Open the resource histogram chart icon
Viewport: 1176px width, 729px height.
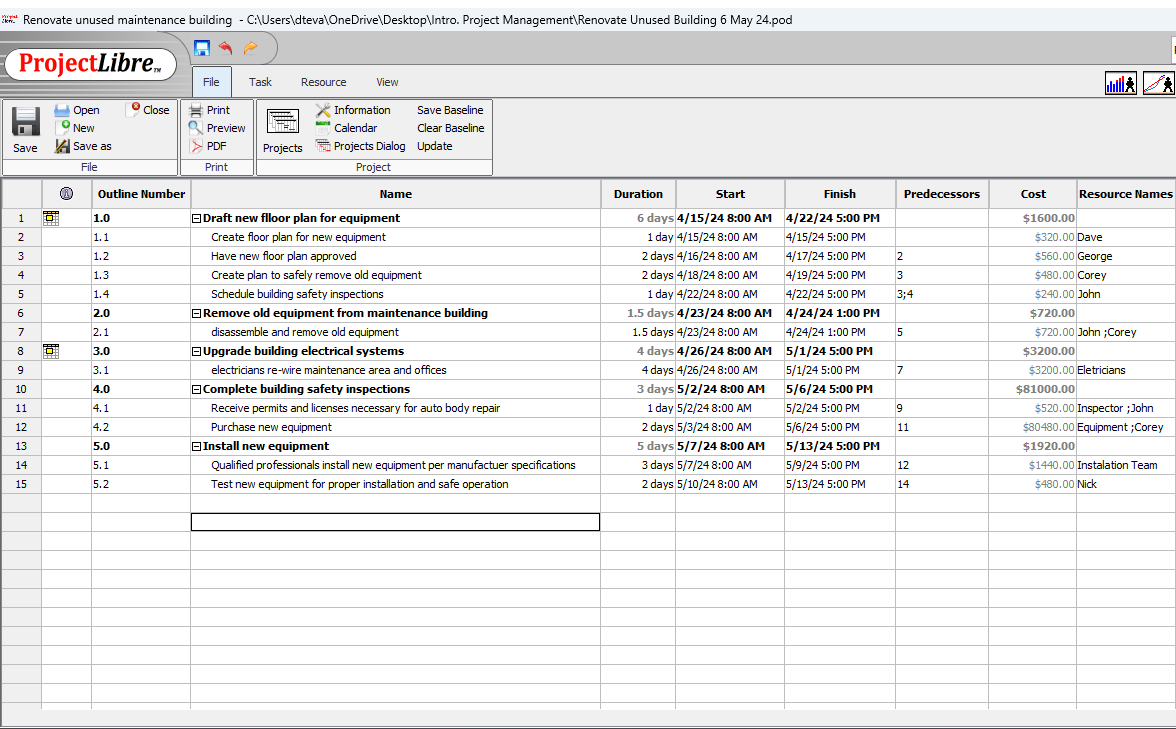[1120, 84]
